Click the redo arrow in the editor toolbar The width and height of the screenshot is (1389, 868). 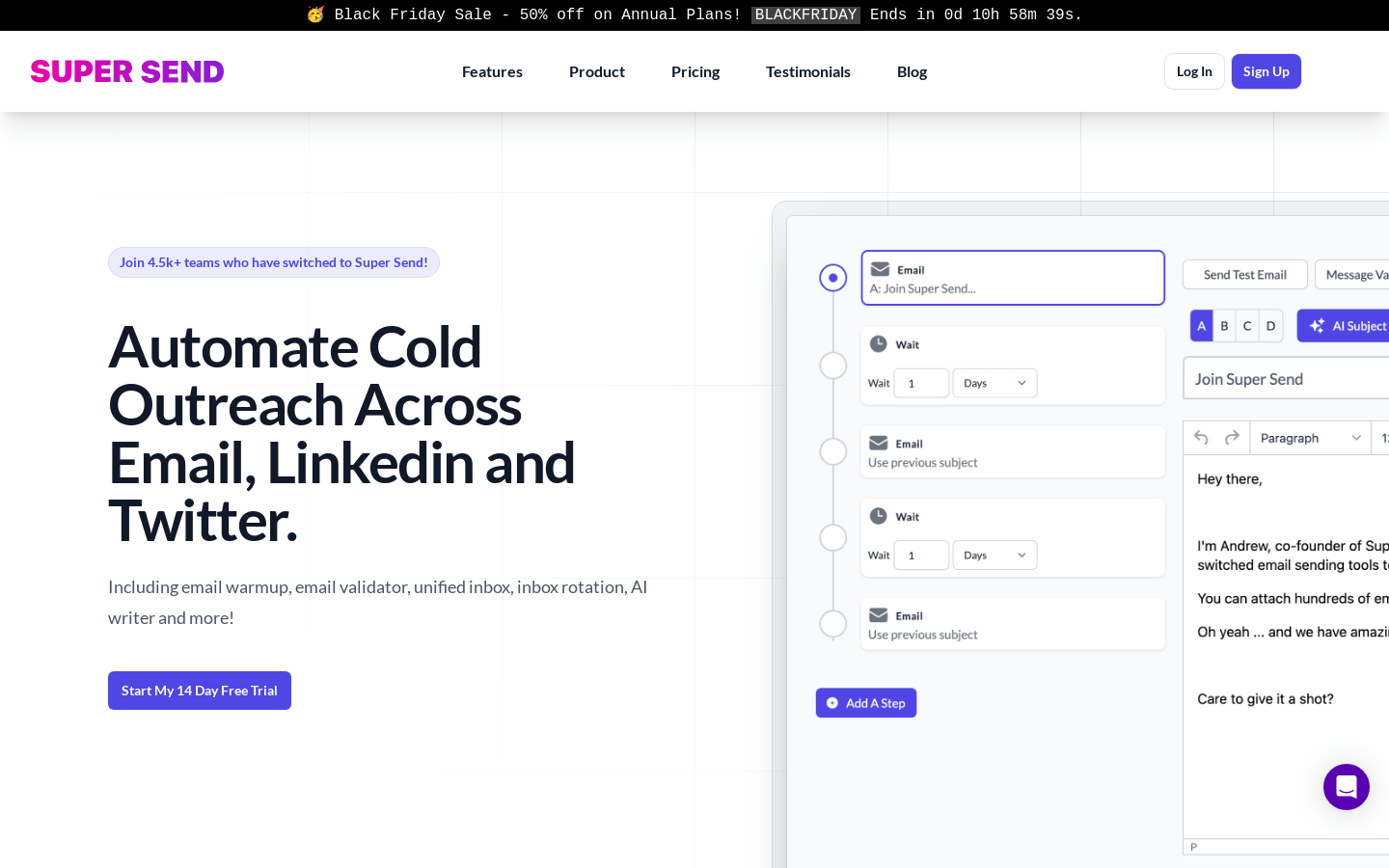pos(1232,438)
